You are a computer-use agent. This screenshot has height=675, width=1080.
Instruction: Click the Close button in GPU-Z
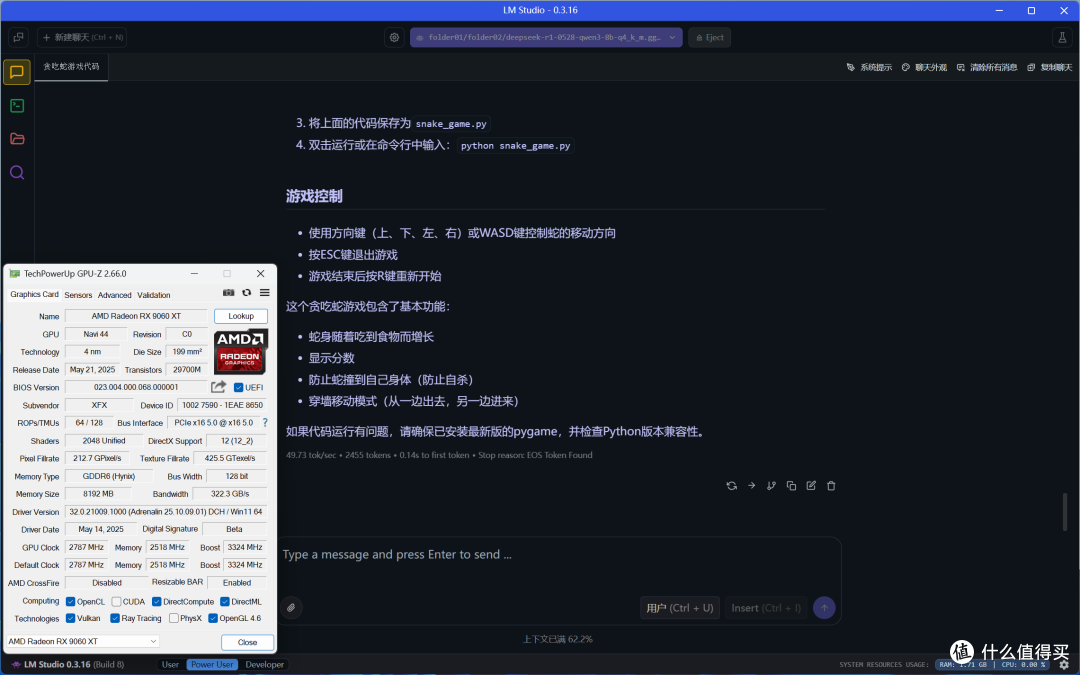[247, 642]
